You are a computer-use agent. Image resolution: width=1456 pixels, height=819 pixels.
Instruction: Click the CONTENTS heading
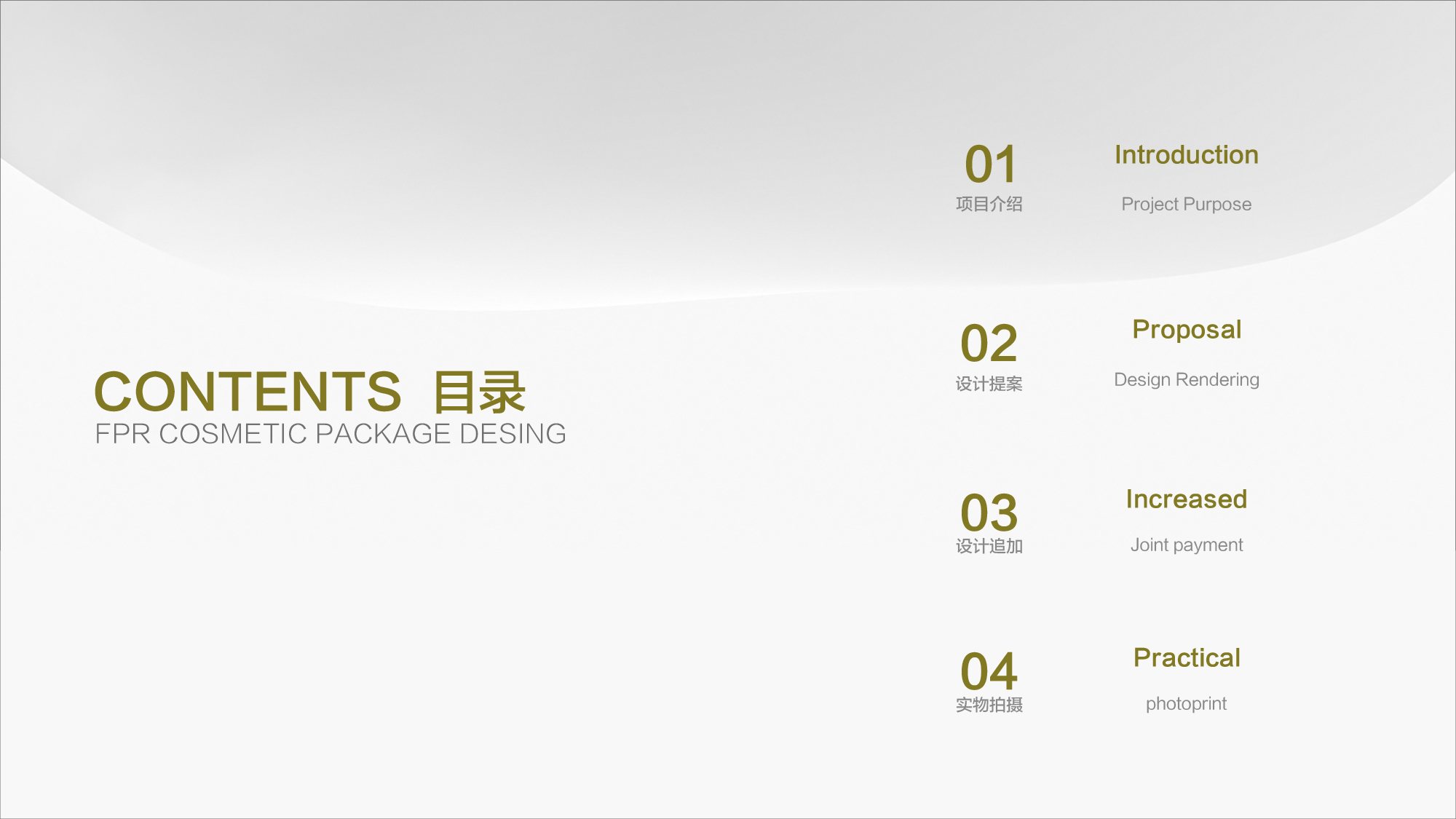(248, 392)
